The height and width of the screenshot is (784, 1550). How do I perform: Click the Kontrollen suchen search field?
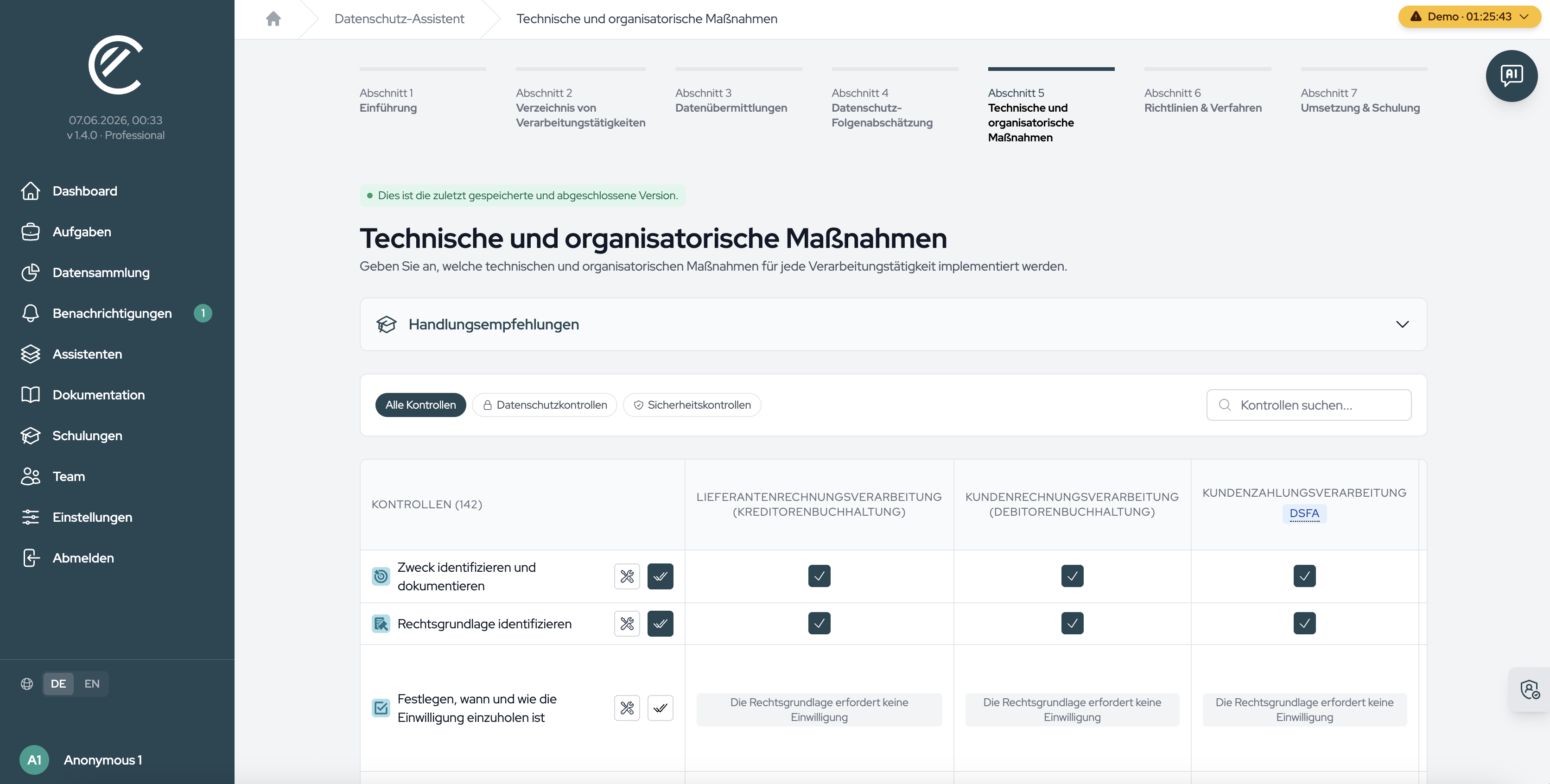point(1309,405)
